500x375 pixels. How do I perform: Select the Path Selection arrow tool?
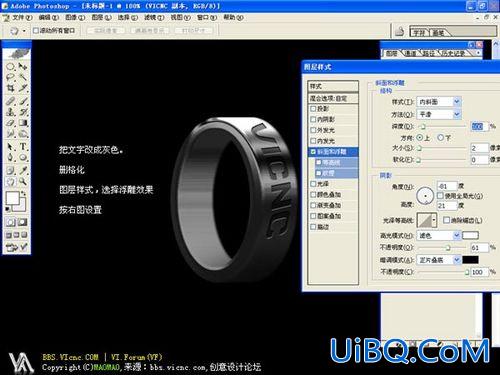(x=11, y=146)
